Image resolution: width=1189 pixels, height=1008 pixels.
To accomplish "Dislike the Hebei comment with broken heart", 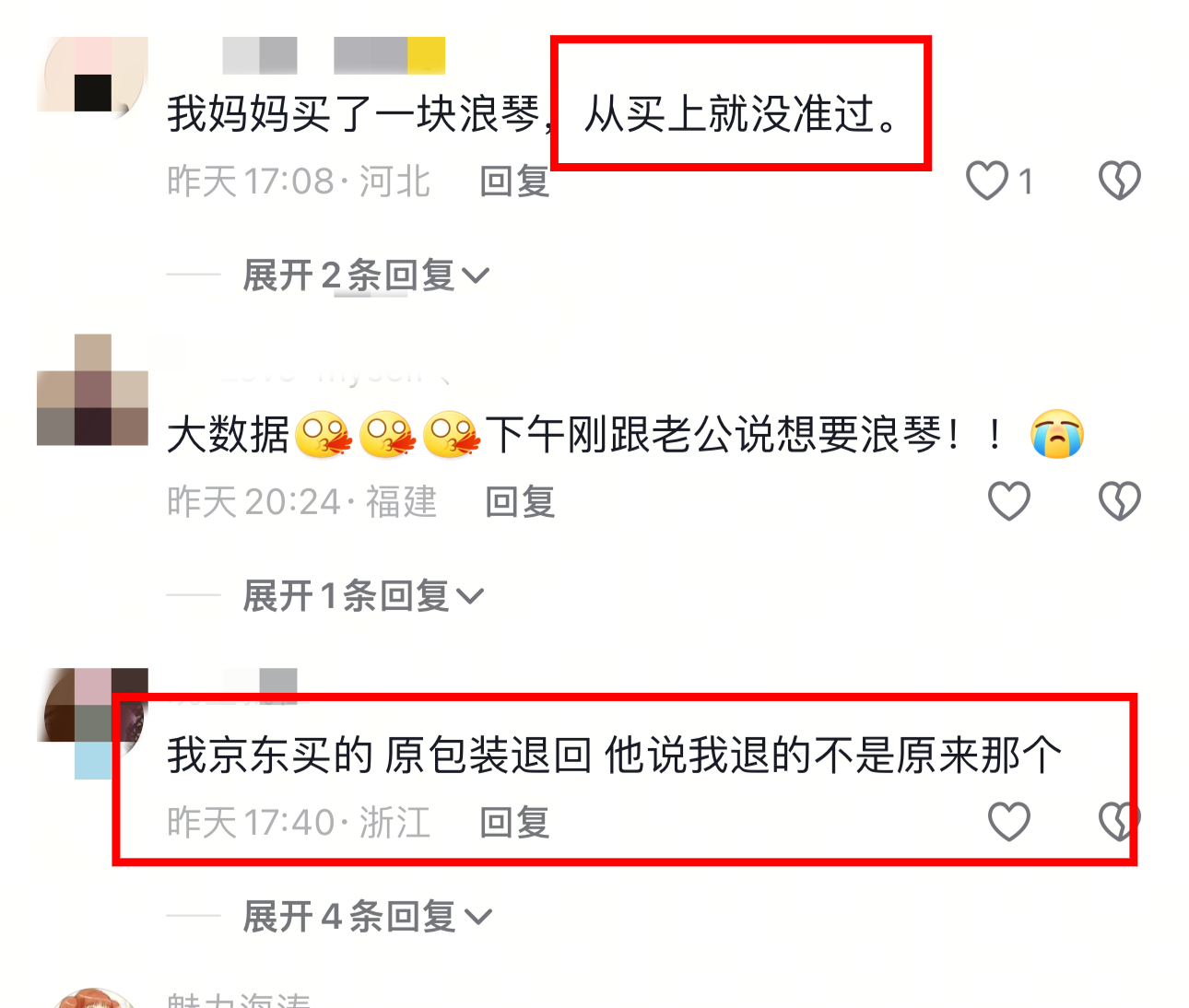I will click(x=1119, y=181).
